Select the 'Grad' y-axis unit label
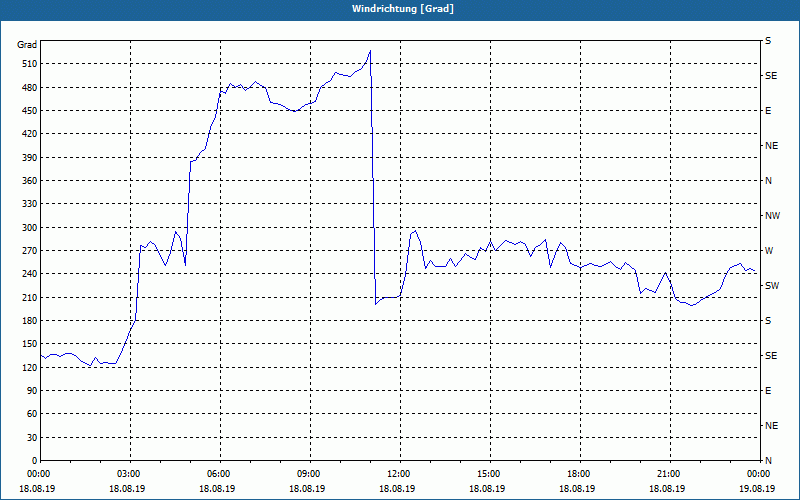The width and height of the screenshot is (800, 500). click(x=27, y=45)
